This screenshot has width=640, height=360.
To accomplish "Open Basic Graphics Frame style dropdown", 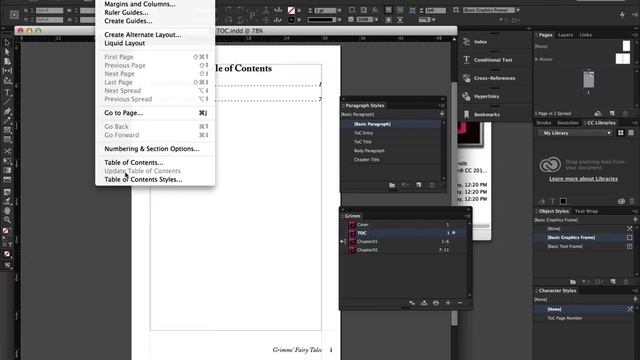I will [518, 10].
